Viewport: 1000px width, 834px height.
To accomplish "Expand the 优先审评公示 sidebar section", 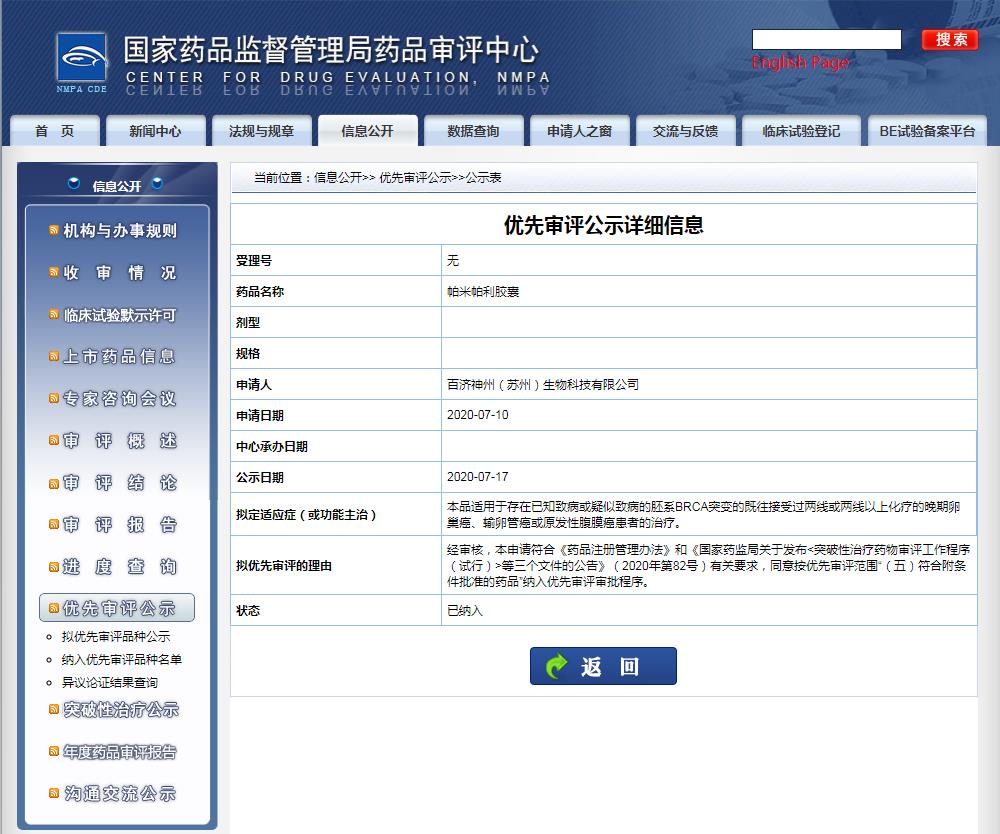I will (118, 608).
